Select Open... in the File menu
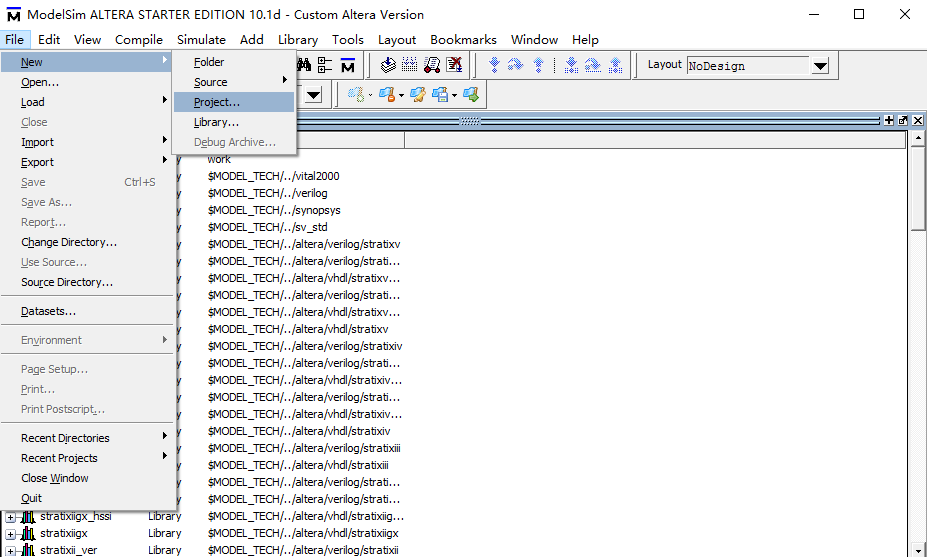 tap(86, 82)
